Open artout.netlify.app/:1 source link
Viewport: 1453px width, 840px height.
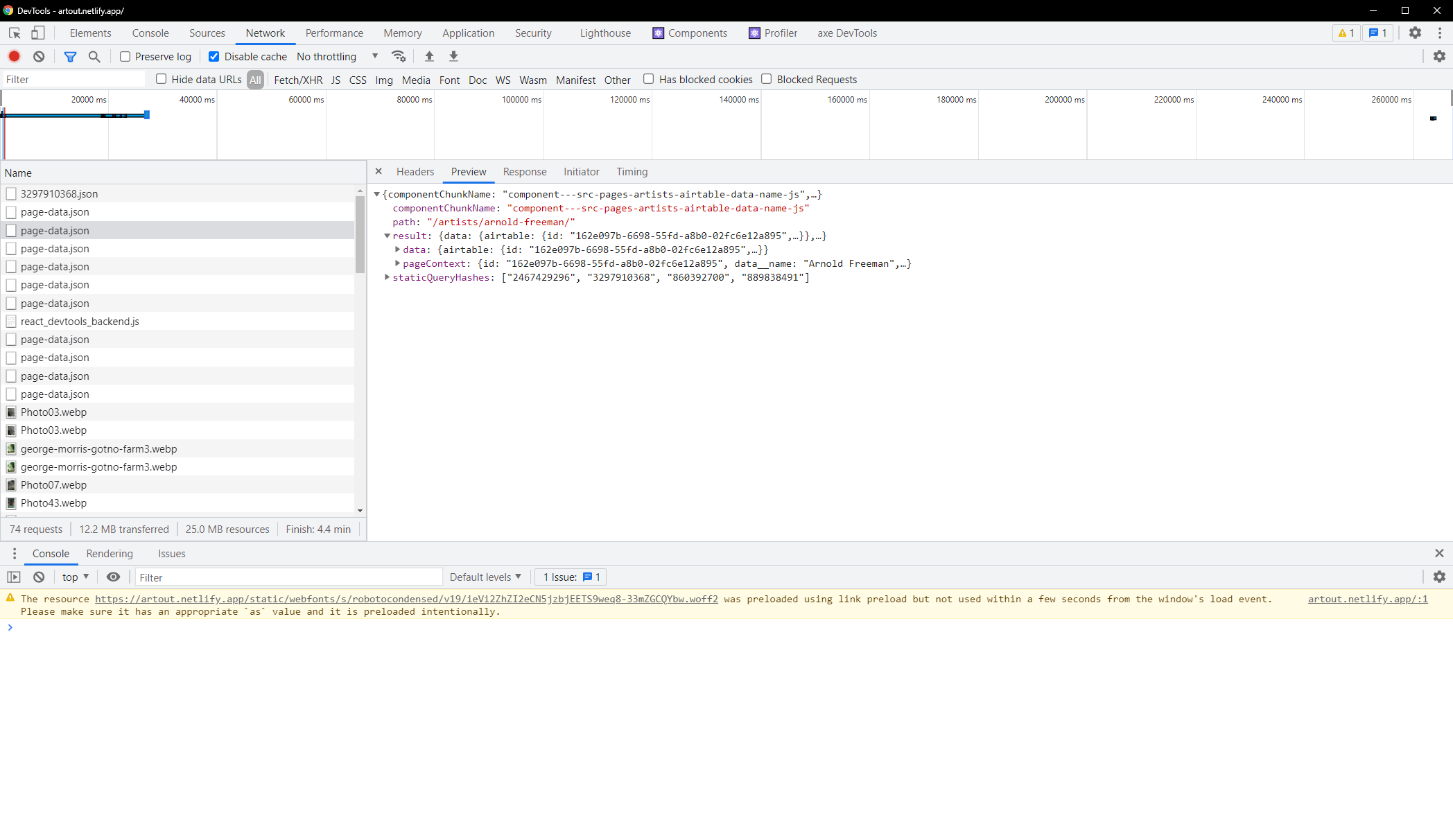[1368, 599]
